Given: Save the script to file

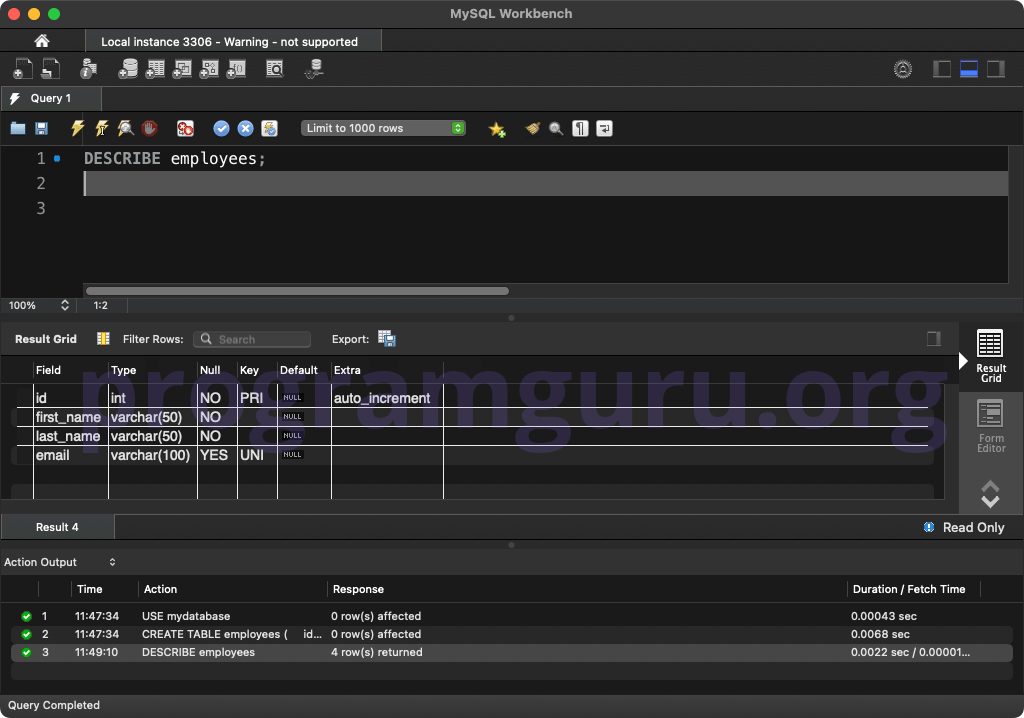Looking at the screenshot, I should (41, 128).
